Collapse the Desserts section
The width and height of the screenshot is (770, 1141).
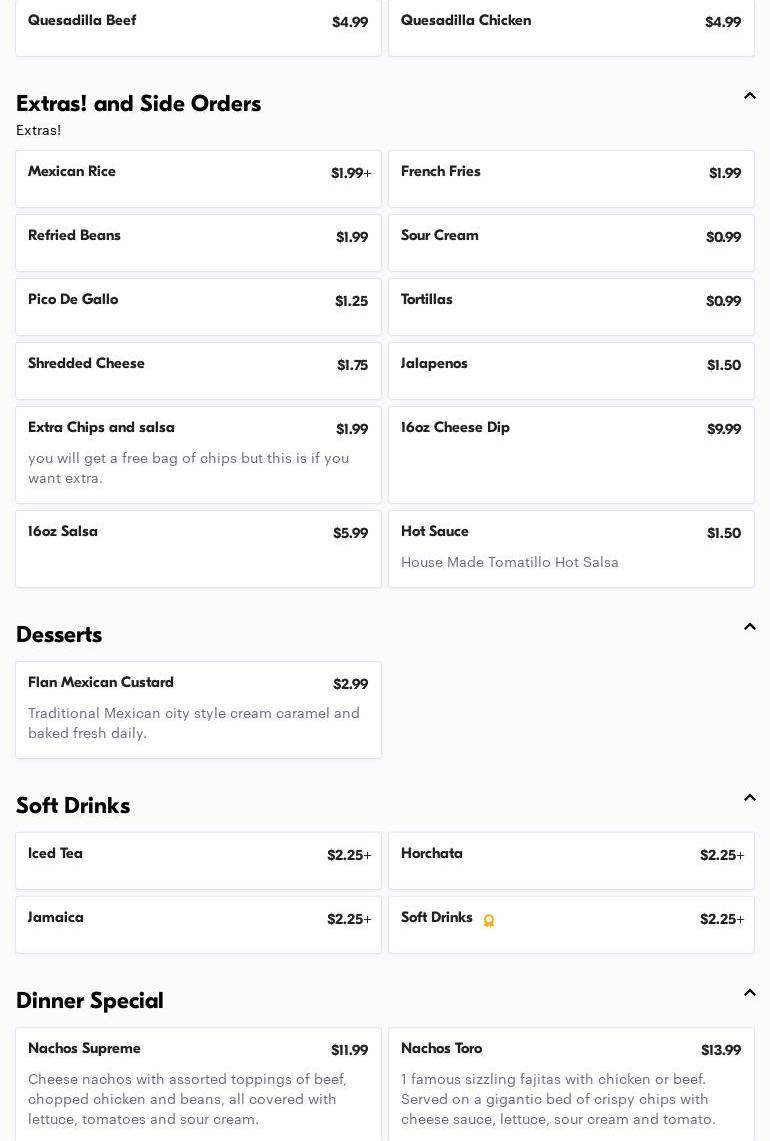750,628
